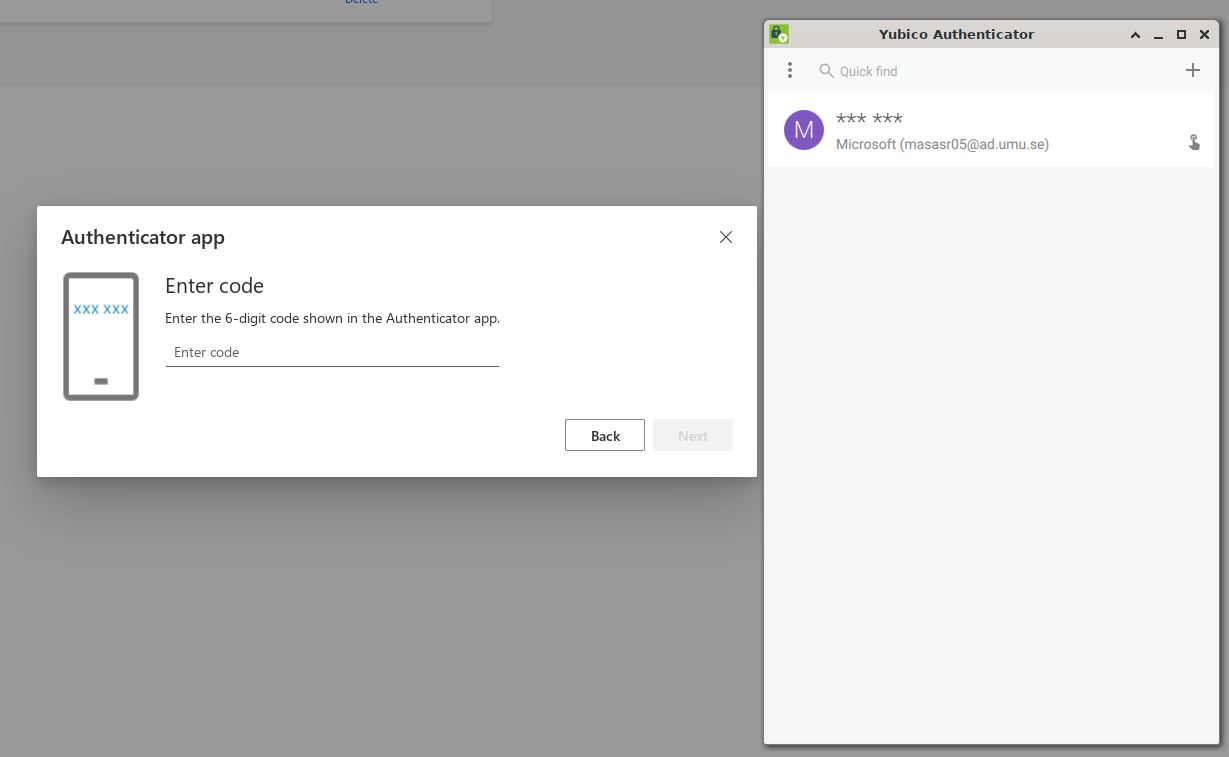1229x757 pixels.
Task: Roll up window using the title bar caret
Action: click(x=1135, y=35)
